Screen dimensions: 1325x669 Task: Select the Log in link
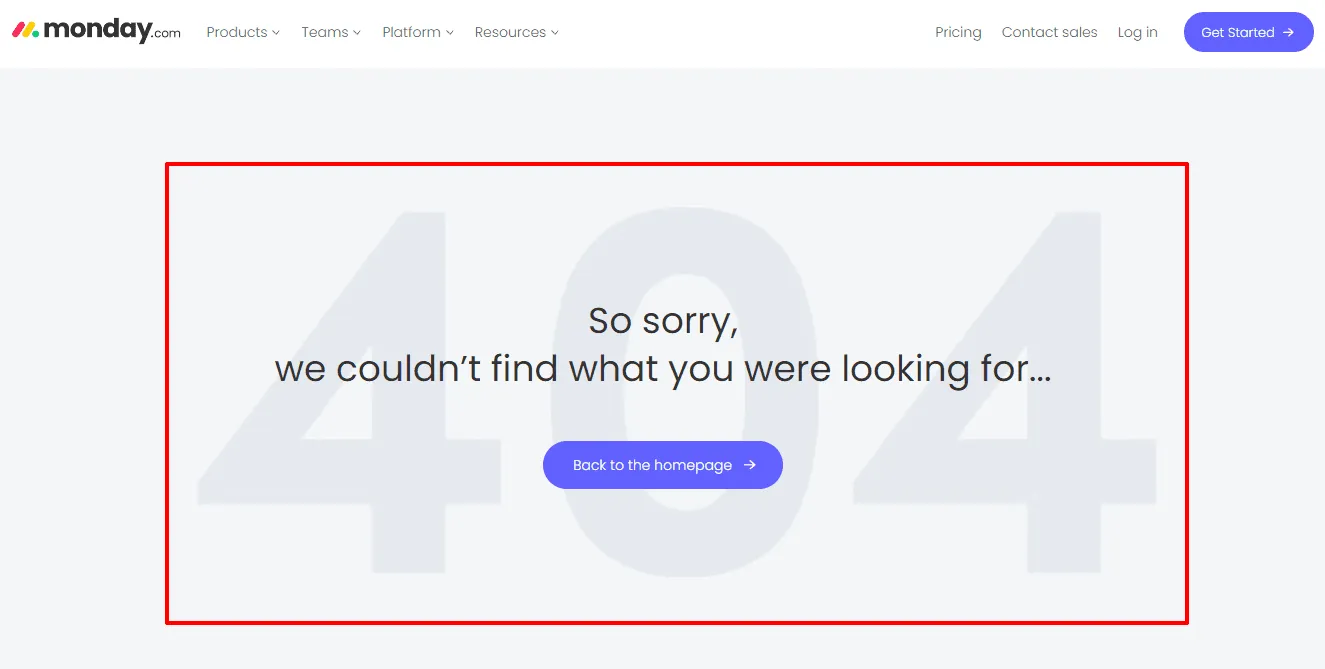point(1137,32)
